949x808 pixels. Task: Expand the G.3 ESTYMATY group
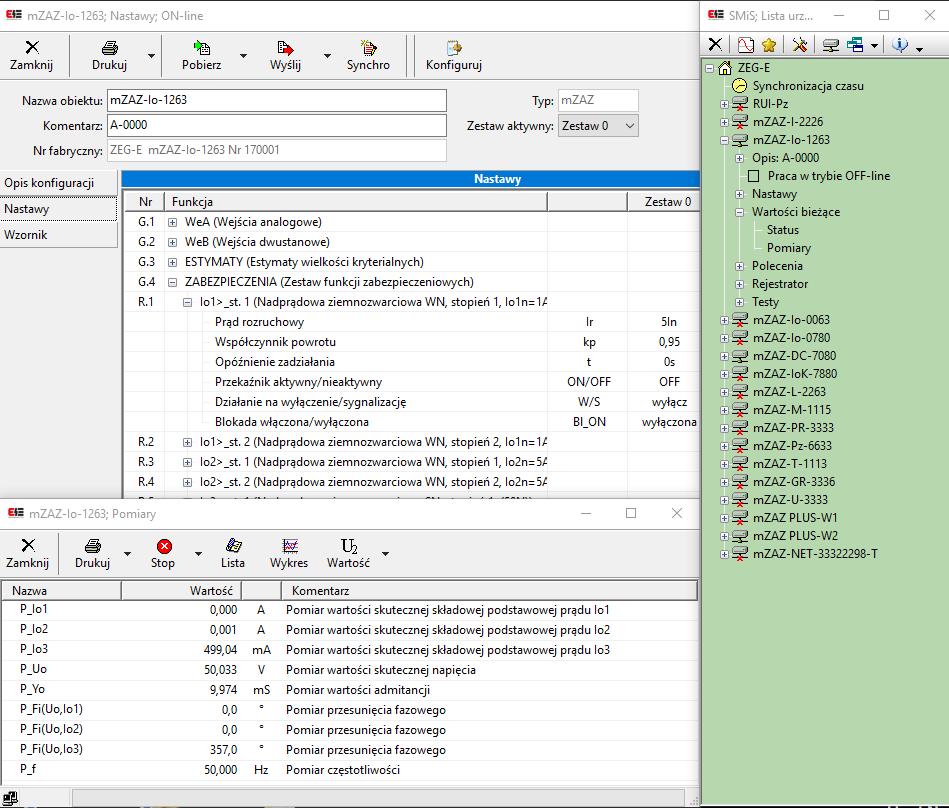[x=172, y=263]
